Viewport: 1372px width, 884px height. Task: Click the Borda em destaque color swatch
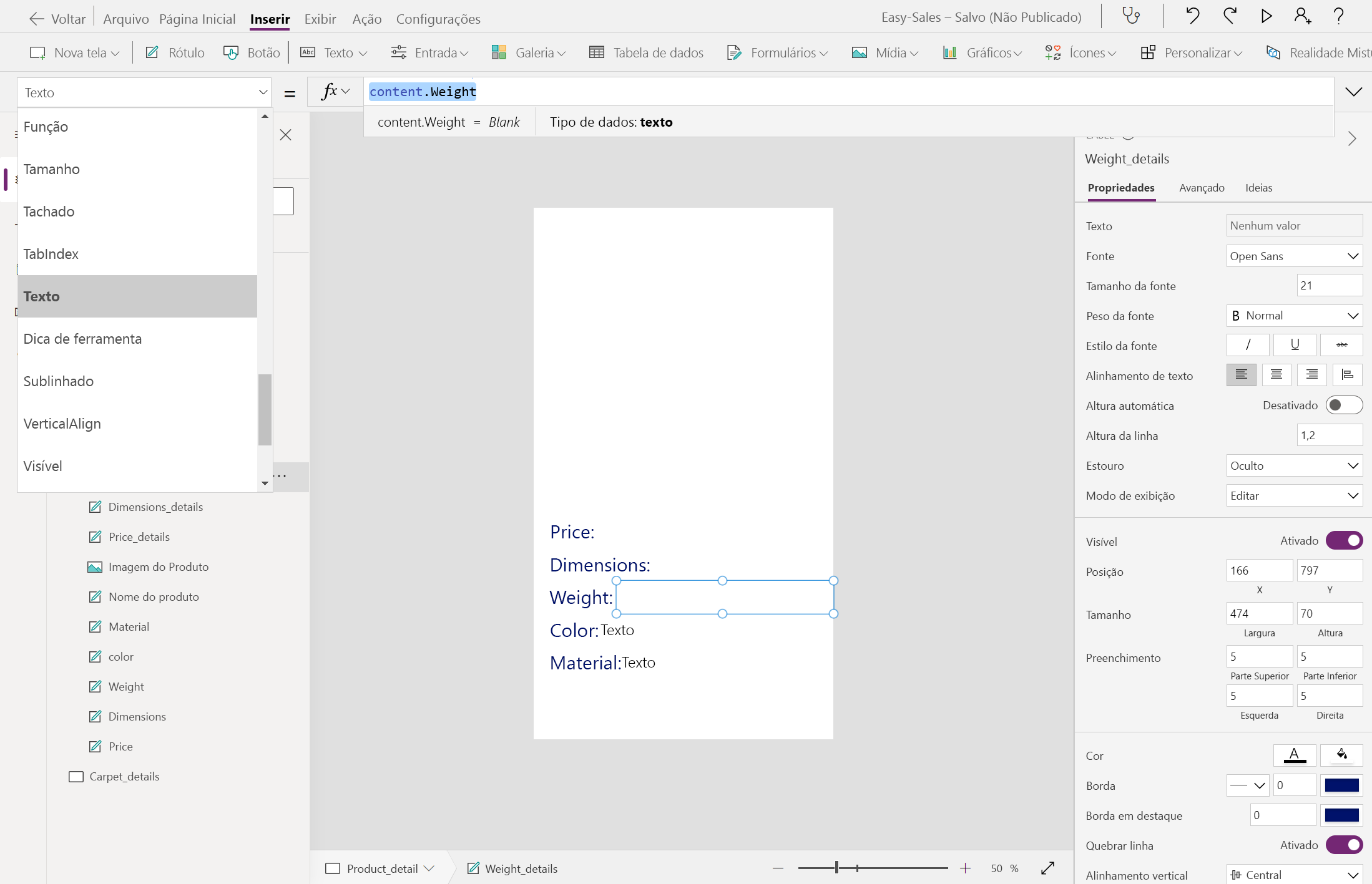click(x=1341, y=815)
